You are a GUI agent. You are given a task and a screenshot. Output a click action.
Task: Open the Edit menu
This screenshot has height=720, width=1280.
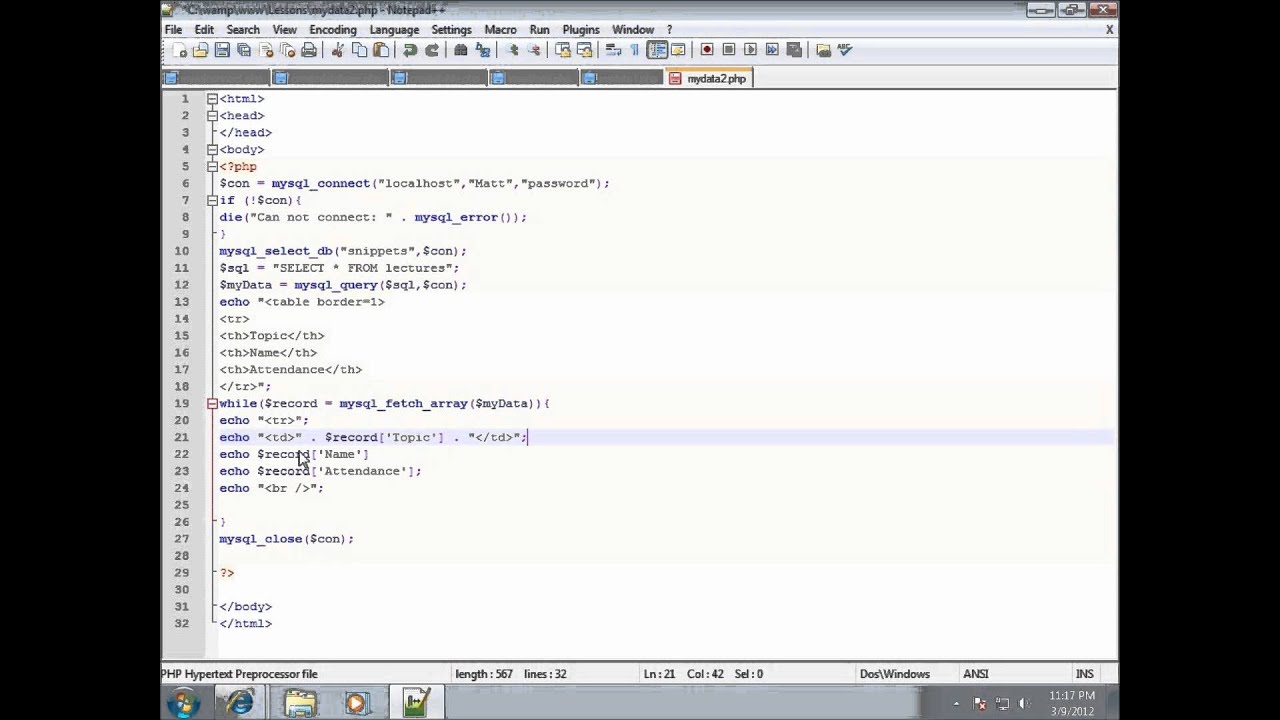click(x=204, y=30)
